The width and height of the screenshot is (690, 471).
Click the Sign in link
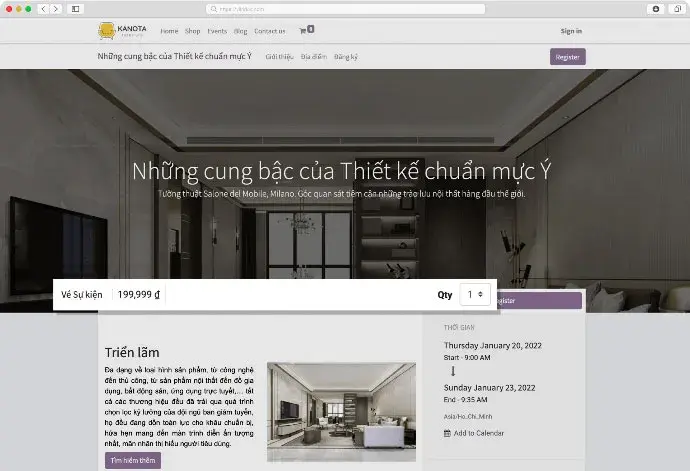coord(571,31)
